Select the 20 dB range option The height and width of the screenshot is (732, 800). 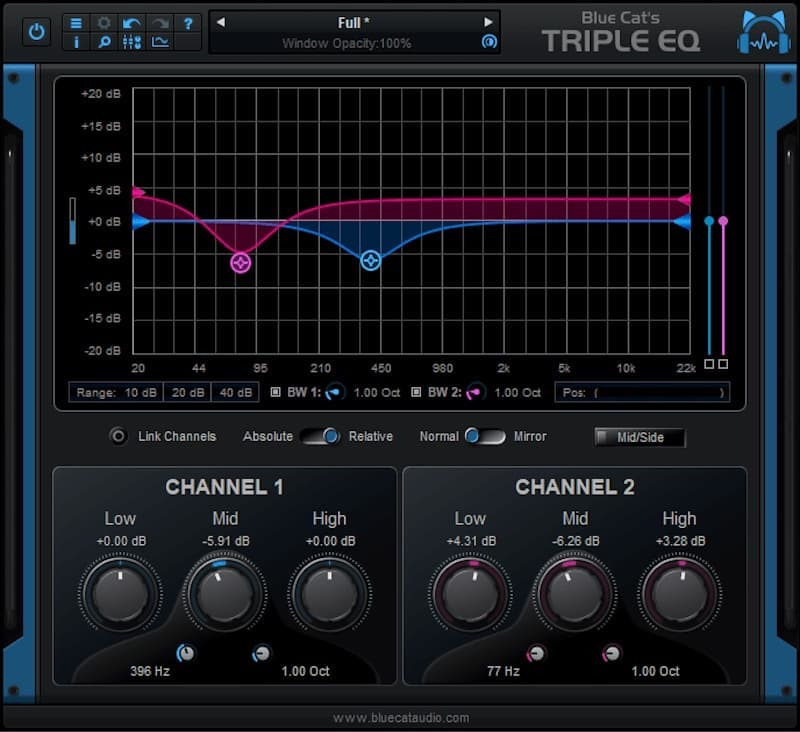click(186, 392)
